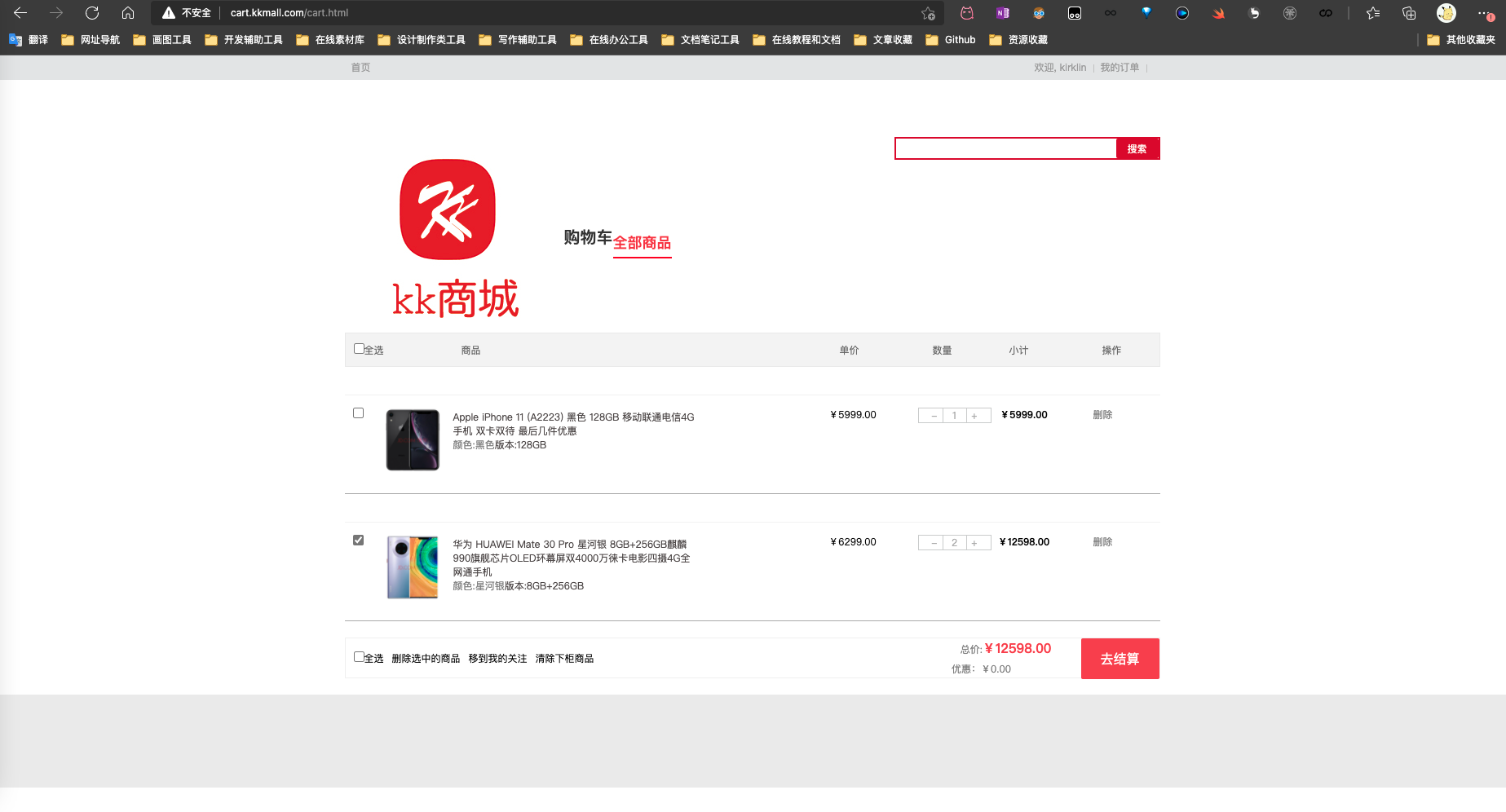The width and height of the screenshot is (1506, 812).
Task: Click the kirklin welcome username
Action: 1072,68
